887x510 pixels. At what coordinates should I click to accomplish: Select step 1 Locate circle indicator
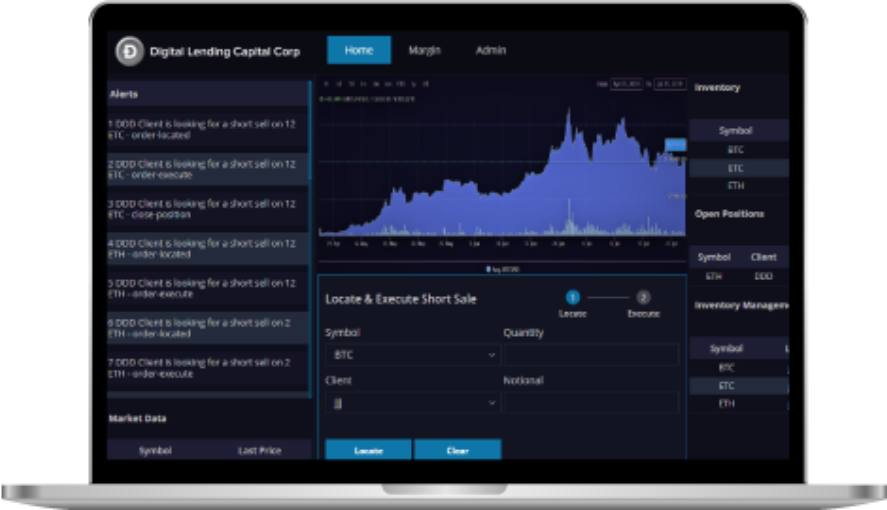573,297
